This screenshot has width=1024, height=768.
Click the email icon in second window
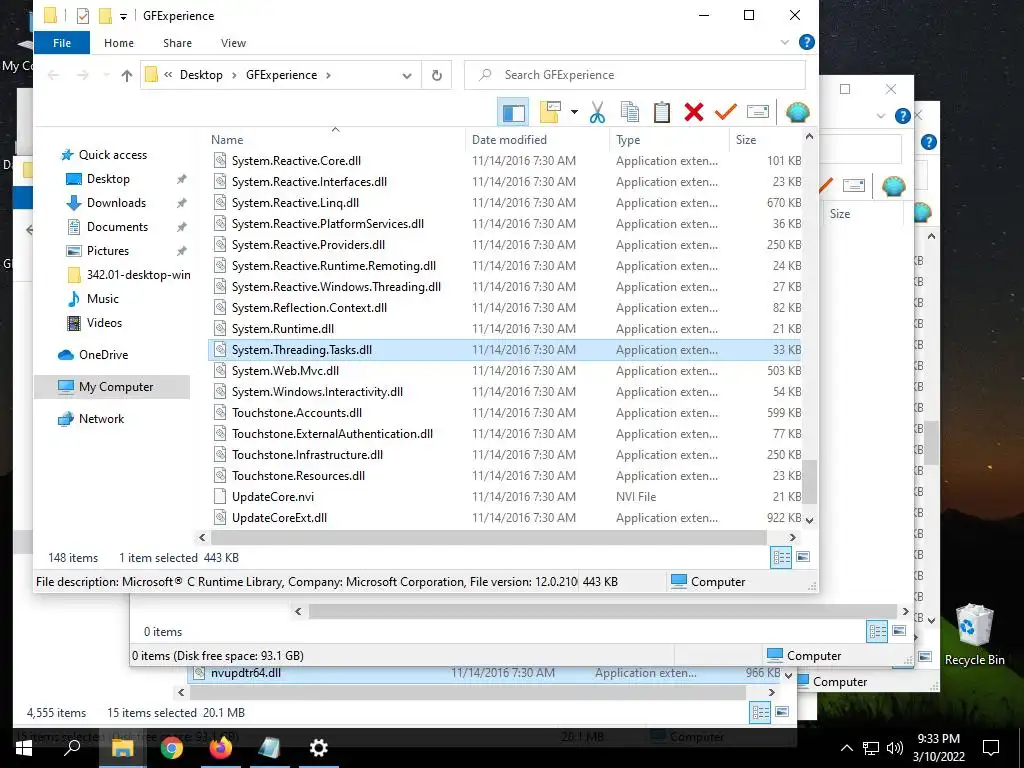[854, 186]
